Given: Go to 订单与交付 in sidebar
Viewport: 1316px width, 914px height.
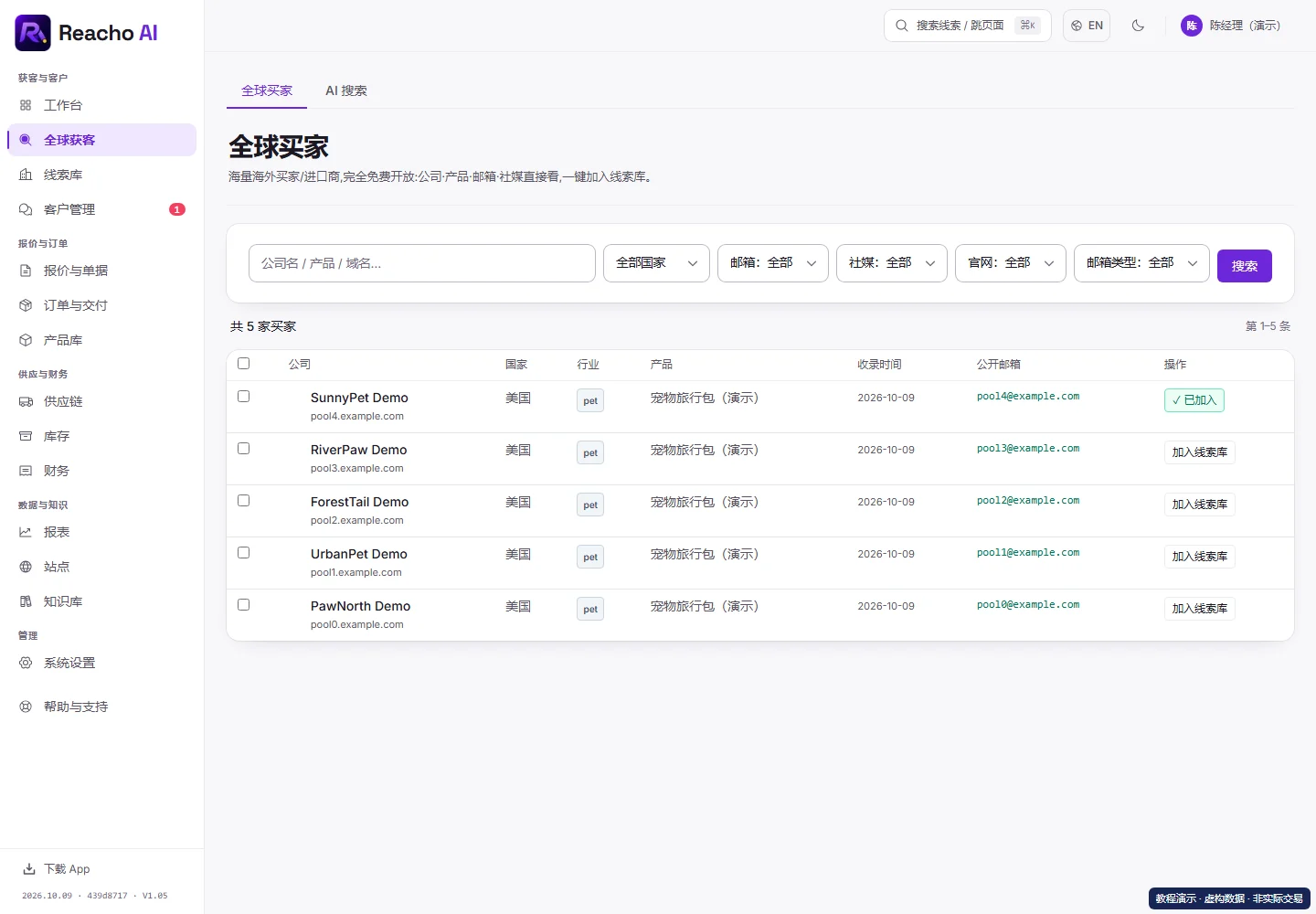Looking at the screenshot, I should tap(101, 305).
